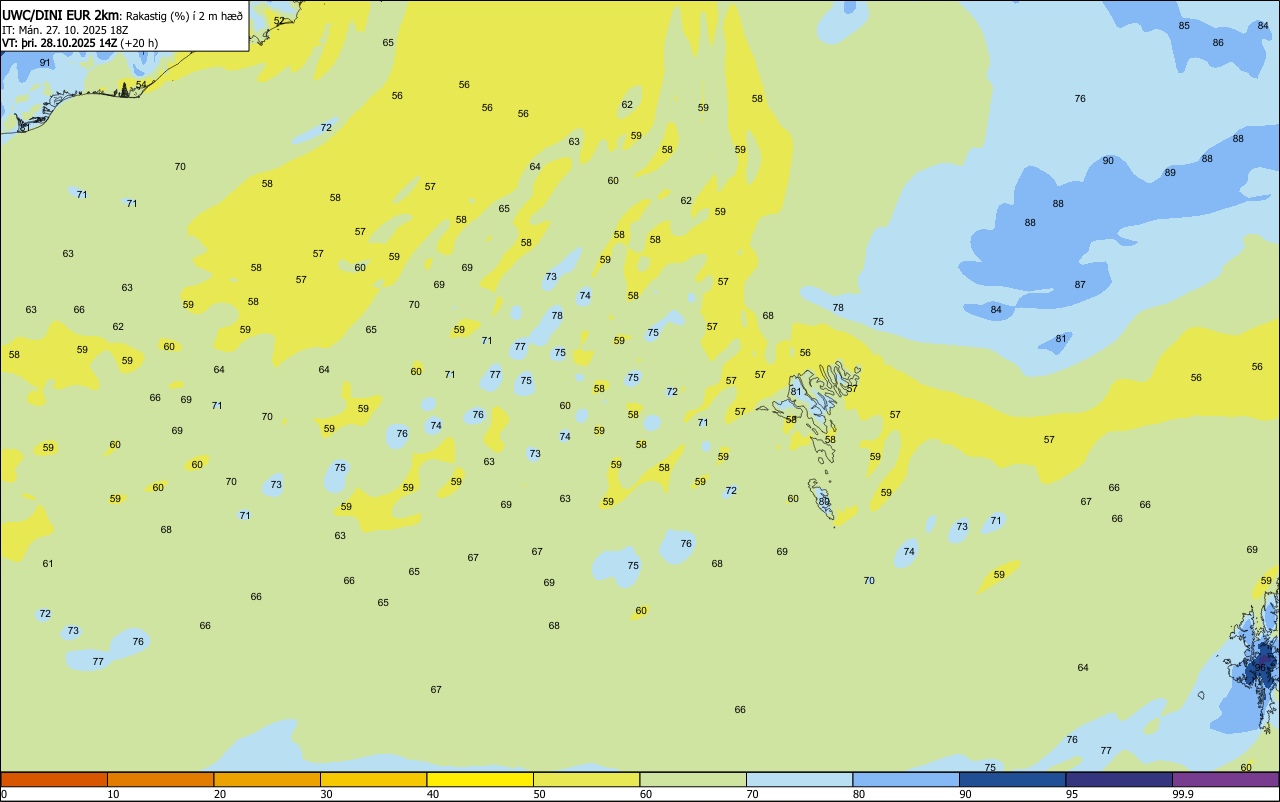
Task: Click the humidity value 61 on map
Action: pos(48,564)
